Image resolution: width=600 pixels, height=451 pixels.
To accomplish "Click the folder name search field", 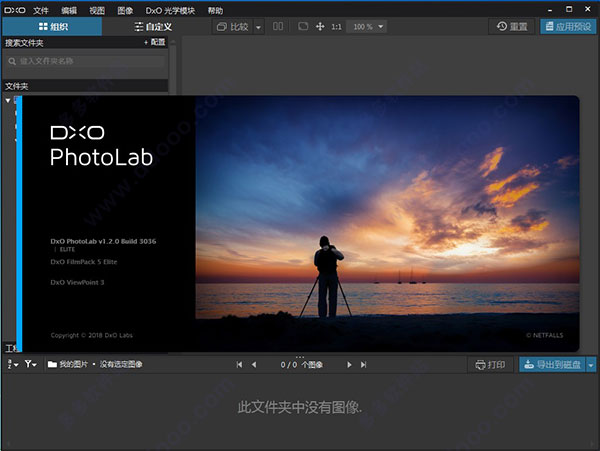I will coord(85,61).
